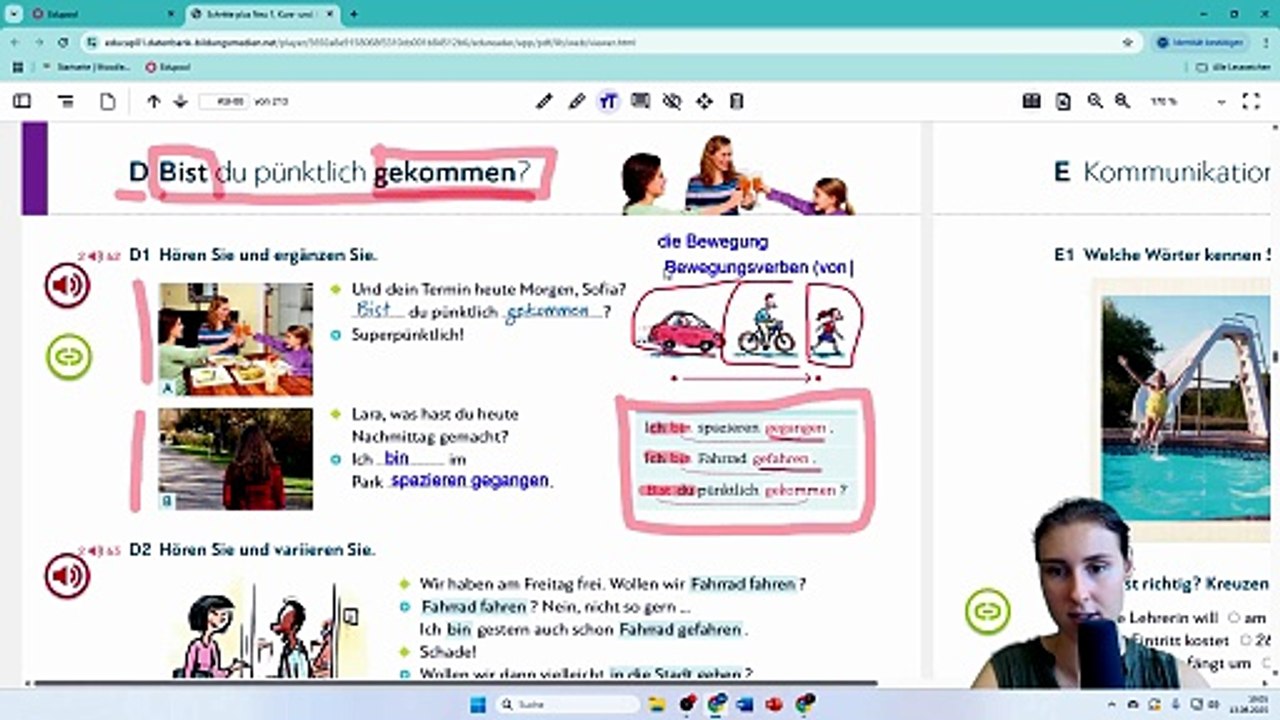Select the active Schritte plus Neu tab

(x=262, y=14)
